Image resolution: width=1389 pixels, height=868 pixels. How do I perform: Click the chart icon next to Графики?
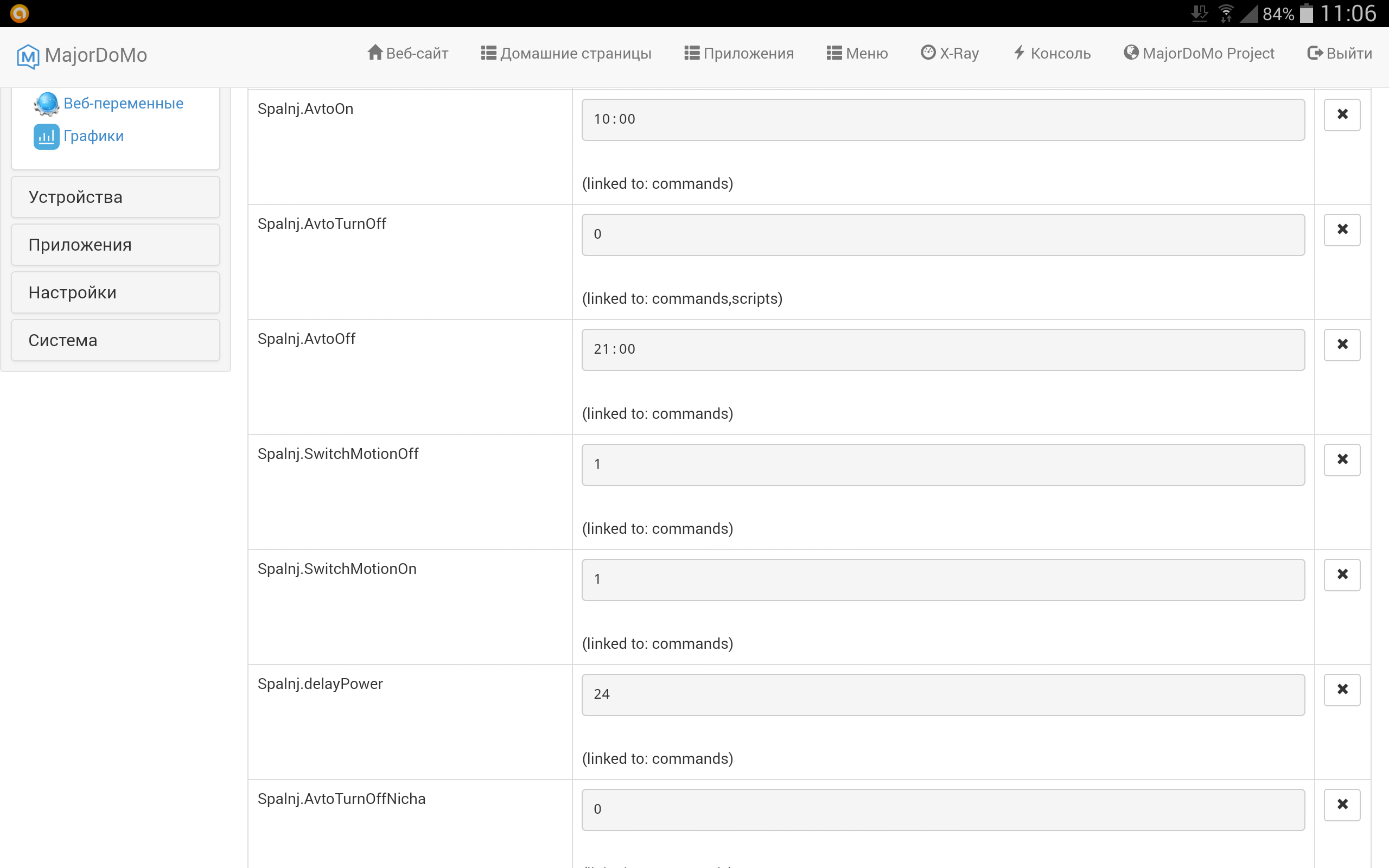click(x=46, y=136)
